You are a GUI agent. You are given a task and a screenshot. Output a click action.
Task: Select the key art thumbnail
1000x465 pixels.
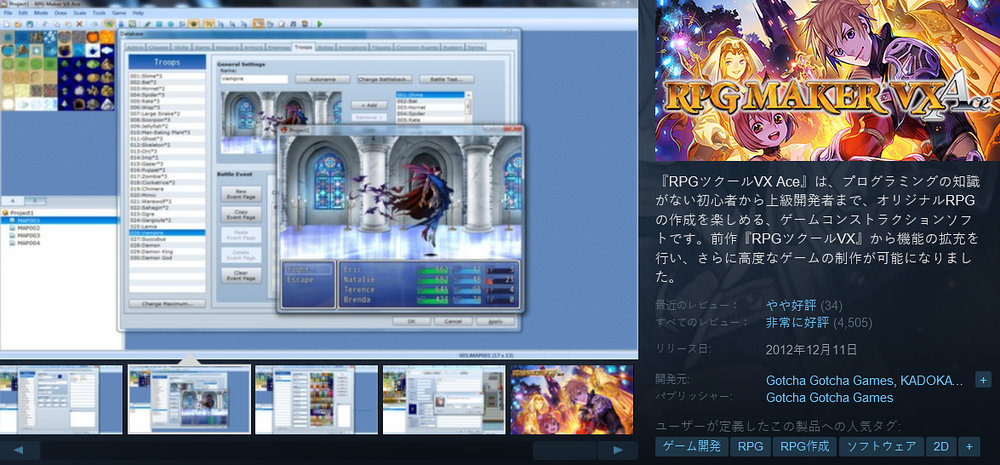point(572,399)
